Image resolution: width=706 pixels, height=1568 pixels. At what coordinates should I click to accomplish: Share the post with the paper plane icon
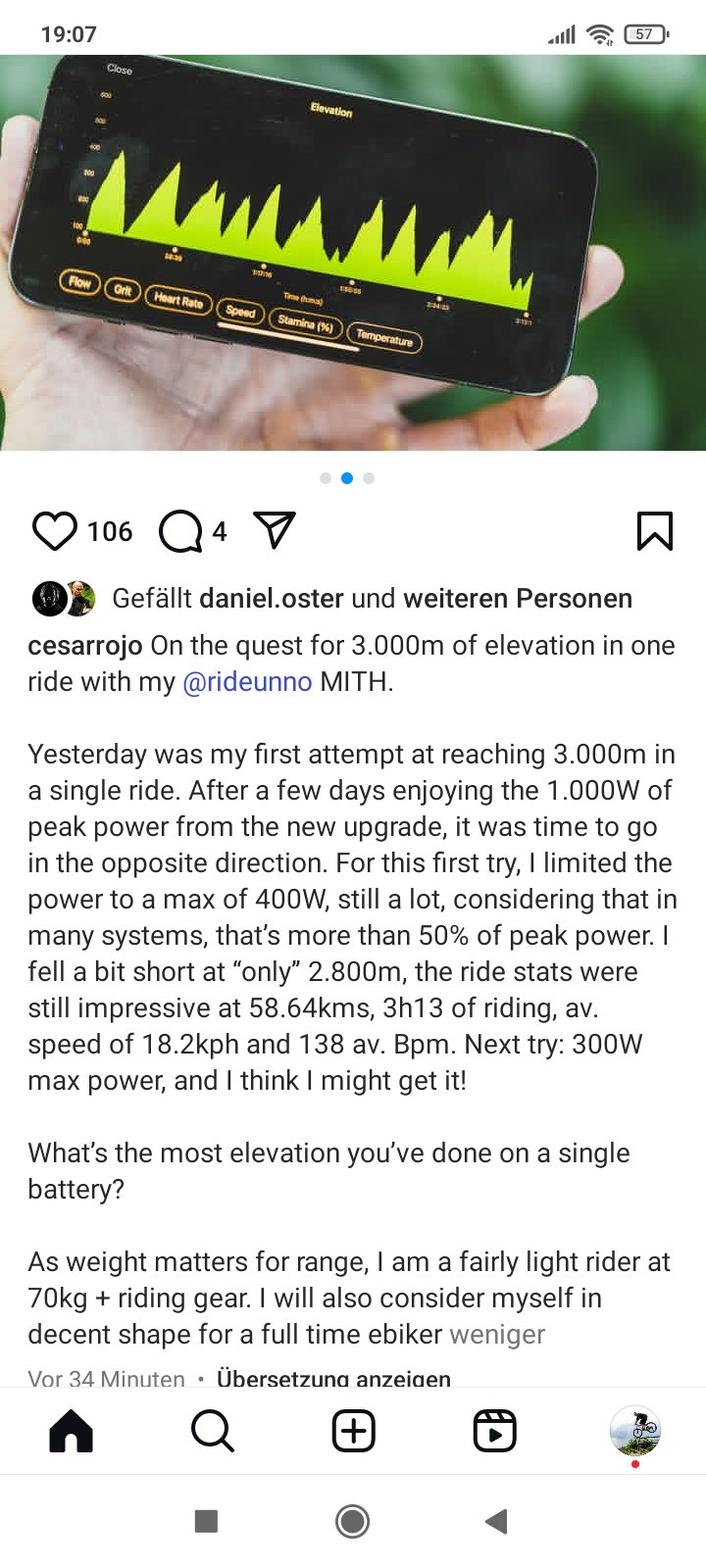tap(275, 530)
